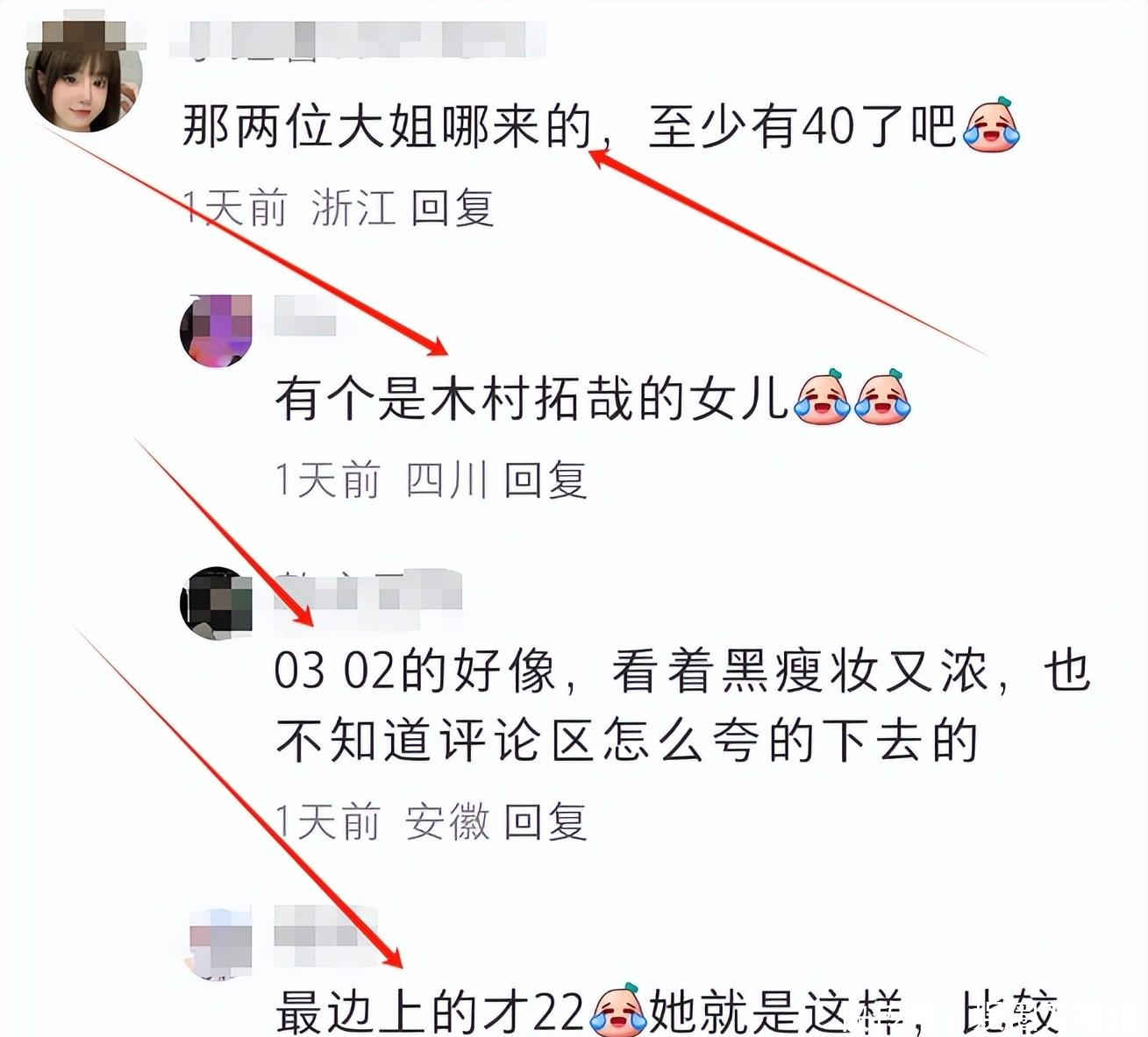Tap the dark avatar of Anhui commenter

(216, 603)
